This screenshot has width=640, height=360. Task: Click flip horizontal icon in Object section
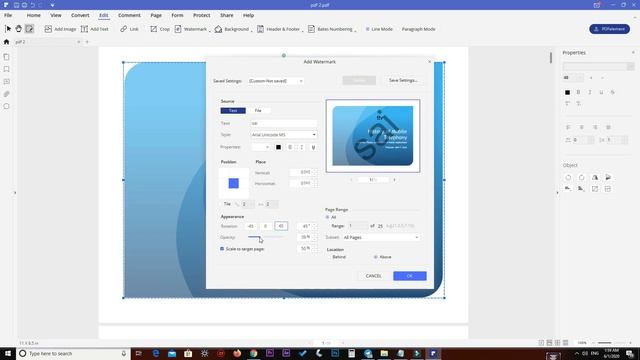click(595, 178)
